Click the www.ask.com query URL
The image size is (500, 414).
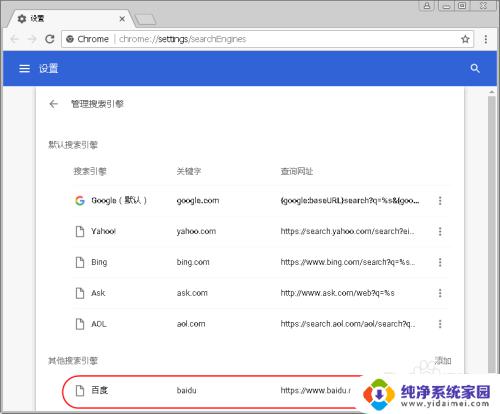click(337, 293)
